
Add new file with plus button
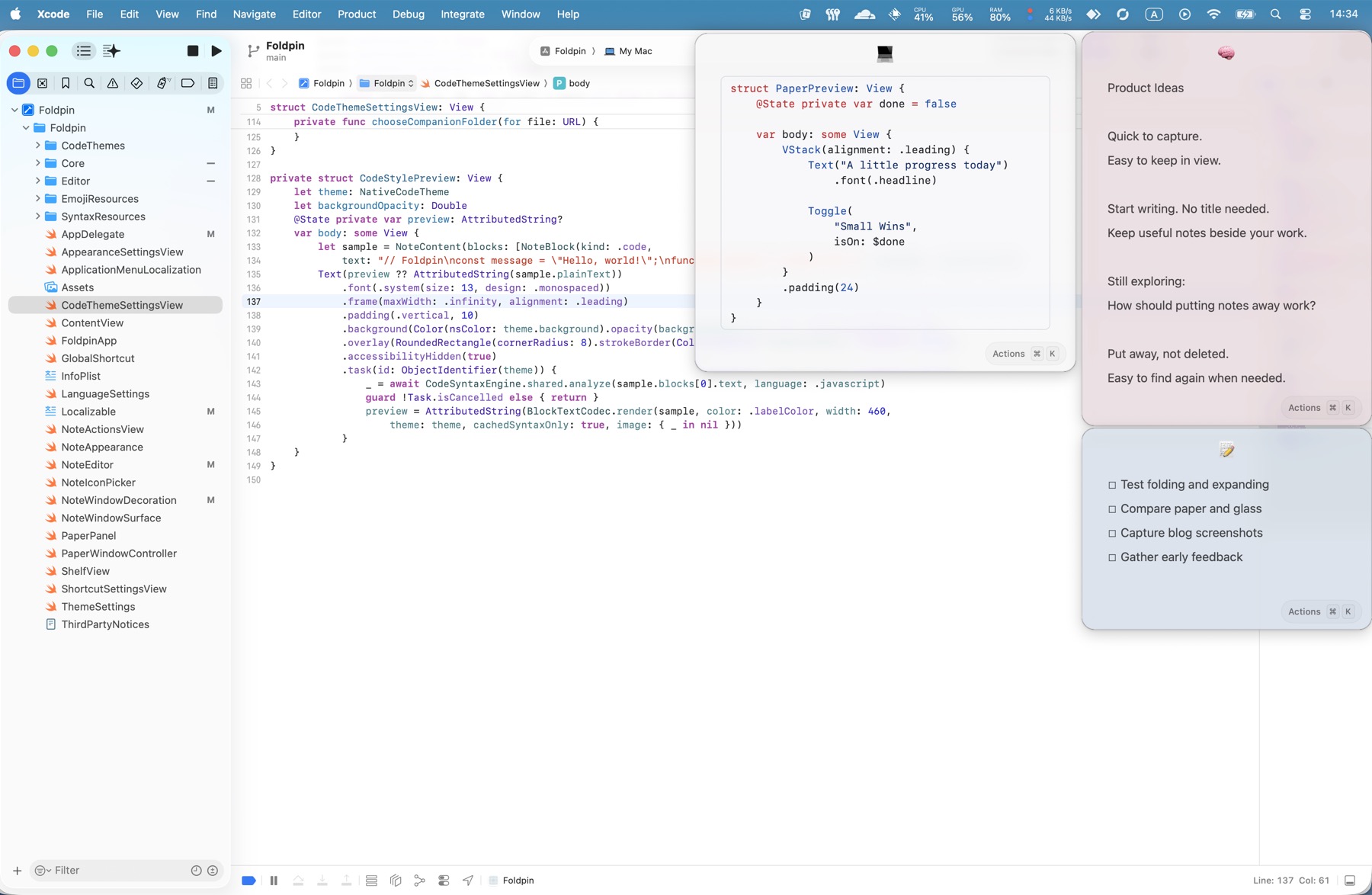coord(17,871)
